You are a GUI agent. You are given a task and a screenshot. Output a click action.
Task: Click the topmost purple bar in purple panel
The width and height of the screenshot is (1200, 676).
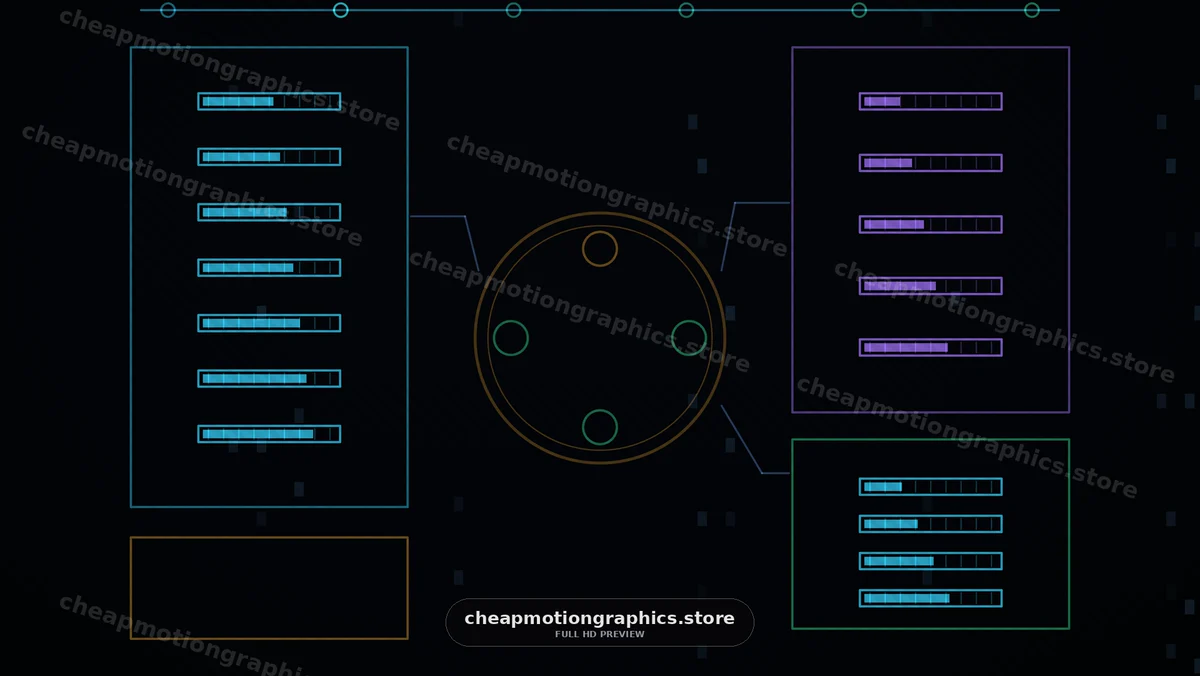tap(930, 101)
